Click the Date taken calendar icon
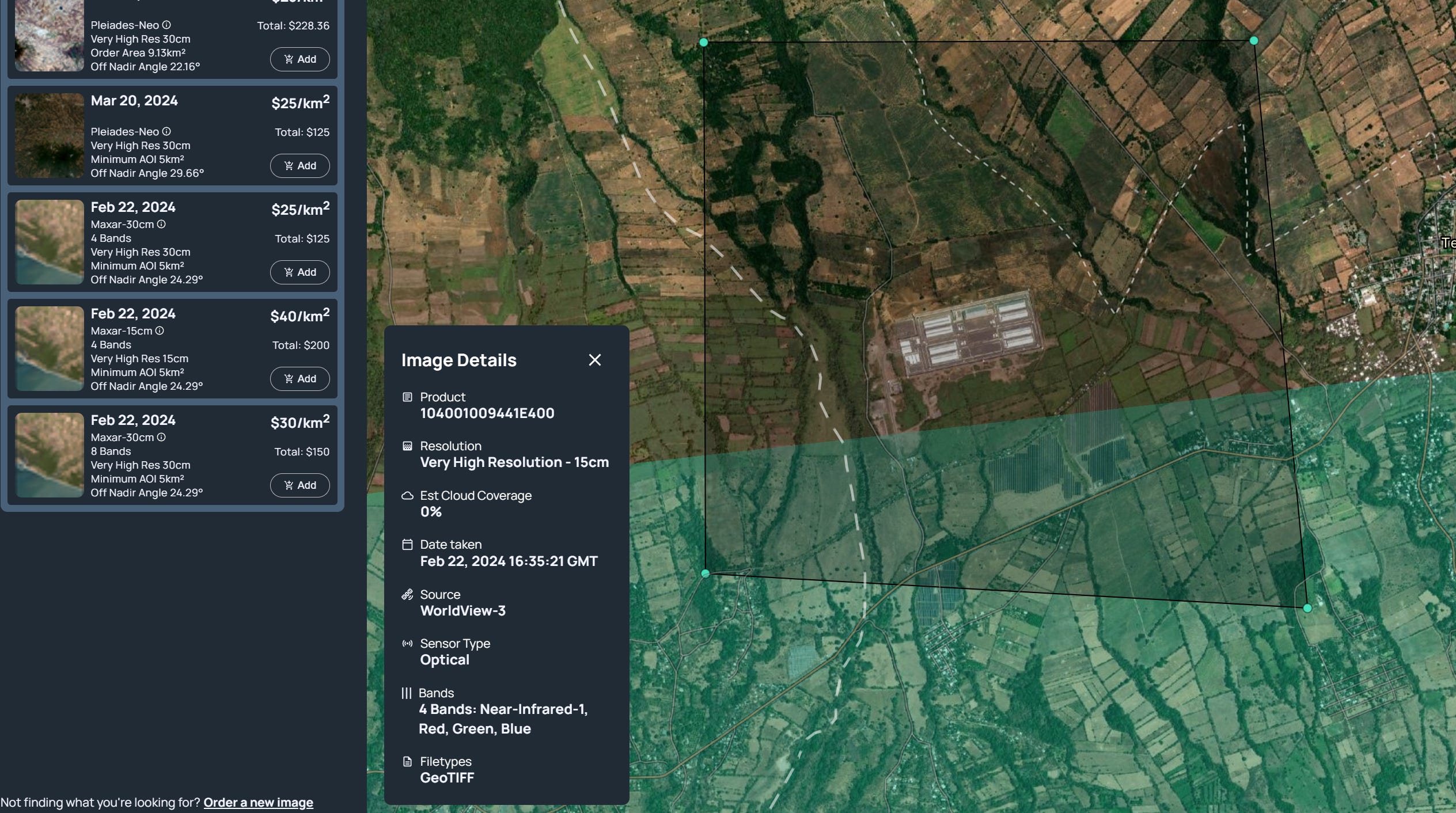Viewport: 1456px width, 813px height. point(407,545)
